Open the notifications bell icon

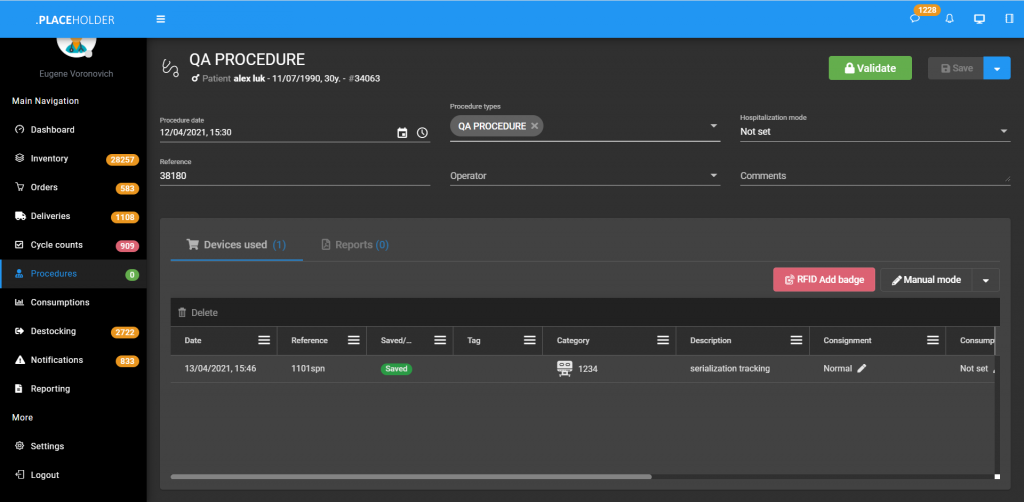(x=949, y=19)
